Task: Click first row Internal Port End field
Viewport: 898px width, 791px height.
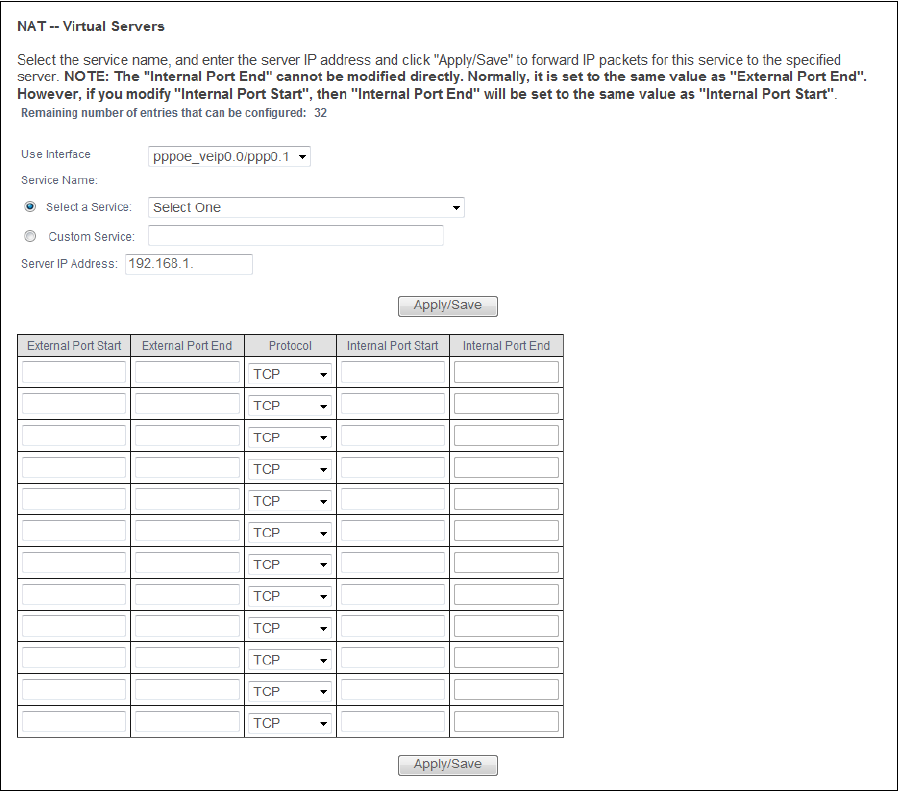Action: 506,372
